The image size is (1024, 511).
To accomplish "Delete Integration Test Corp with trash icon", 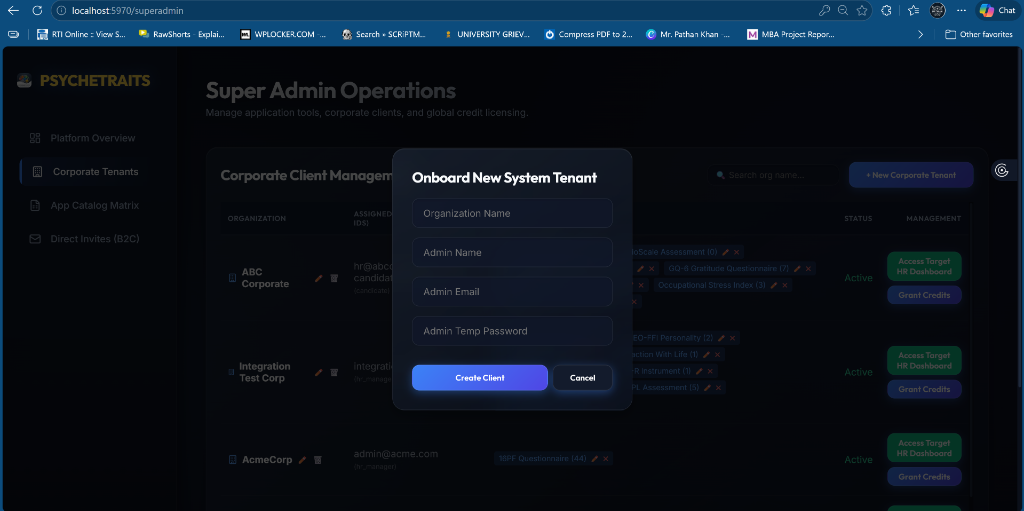I will [x=334, y=372].
